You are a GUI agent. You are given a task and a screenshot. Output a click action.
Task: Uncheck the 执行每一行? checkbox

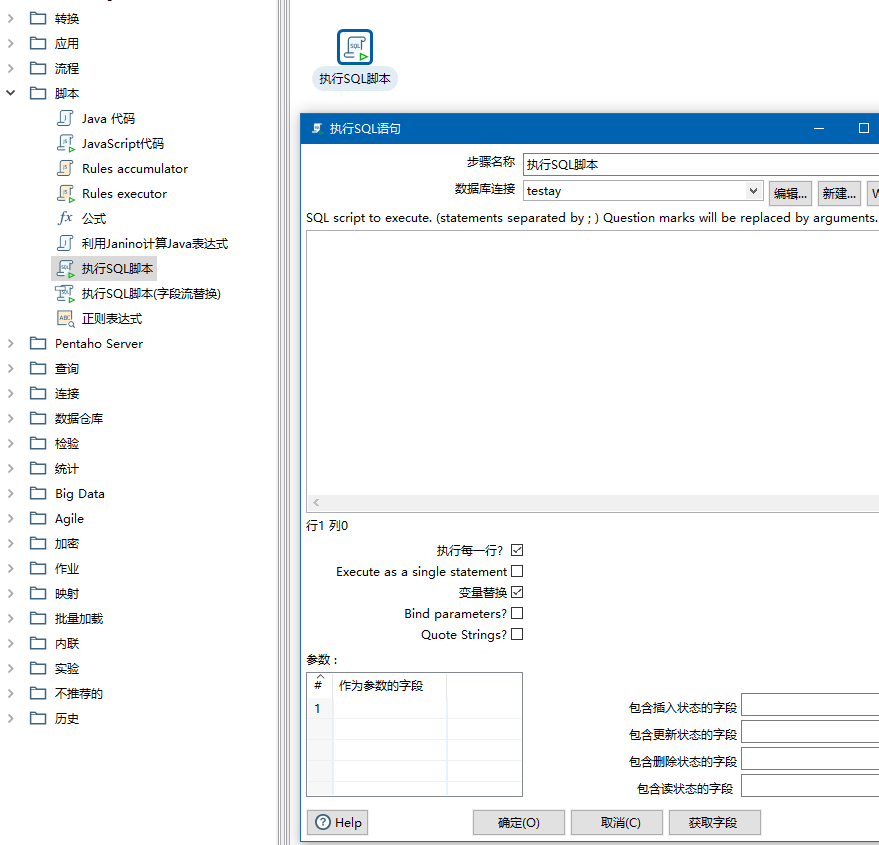click(x=517, y=550)
